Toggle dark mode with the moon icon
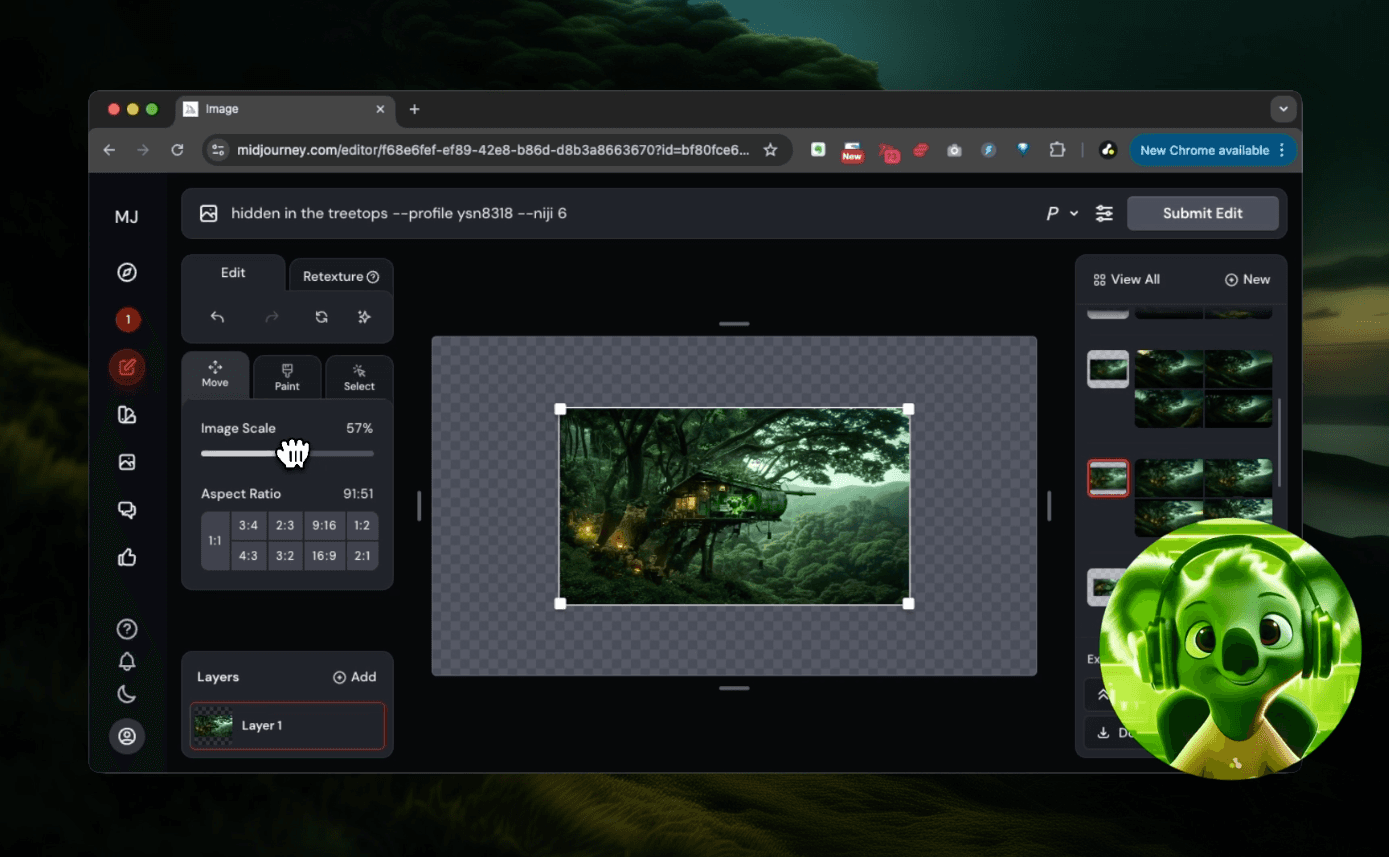1389x857 pixels. click(x=127, y=693)
